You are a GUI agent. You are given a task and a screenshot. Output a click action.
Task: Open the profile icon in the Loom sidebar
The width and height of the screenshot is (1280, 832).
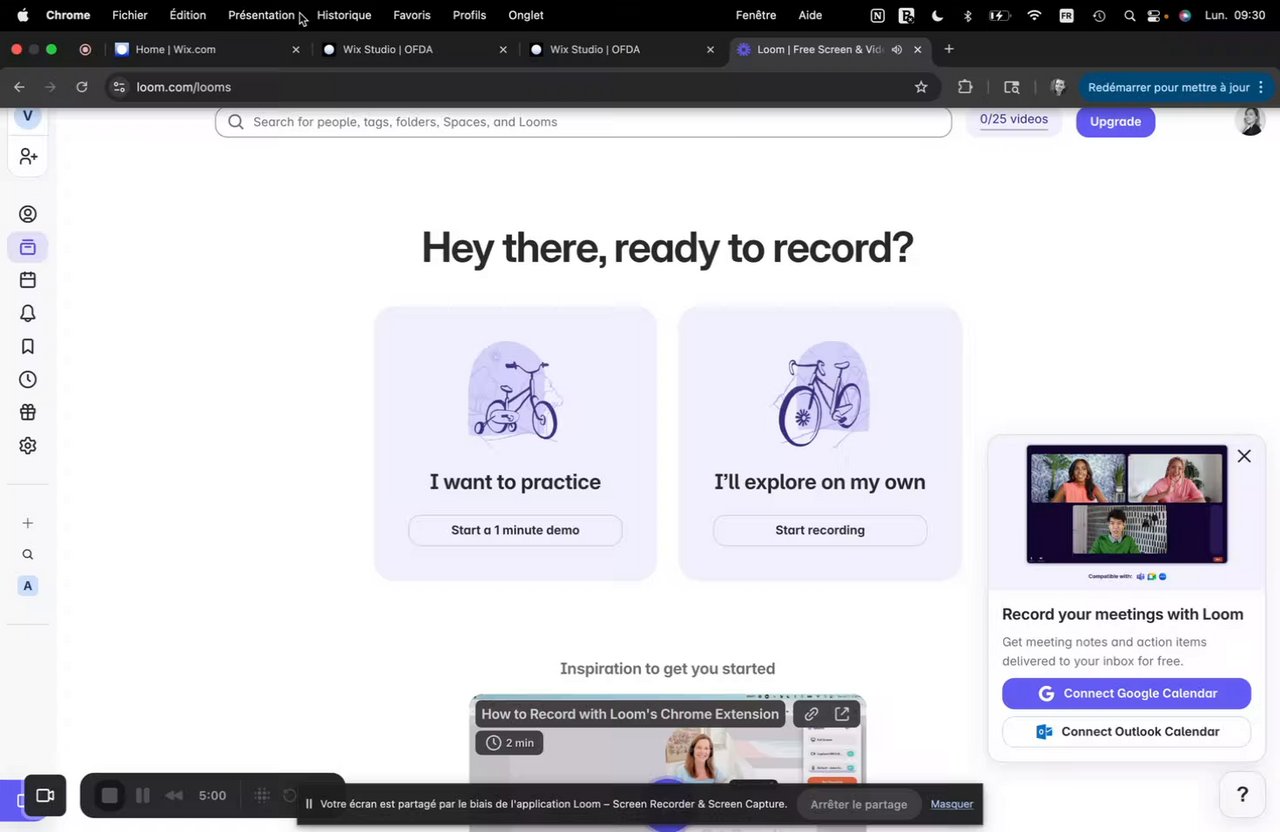click(28, 214)
